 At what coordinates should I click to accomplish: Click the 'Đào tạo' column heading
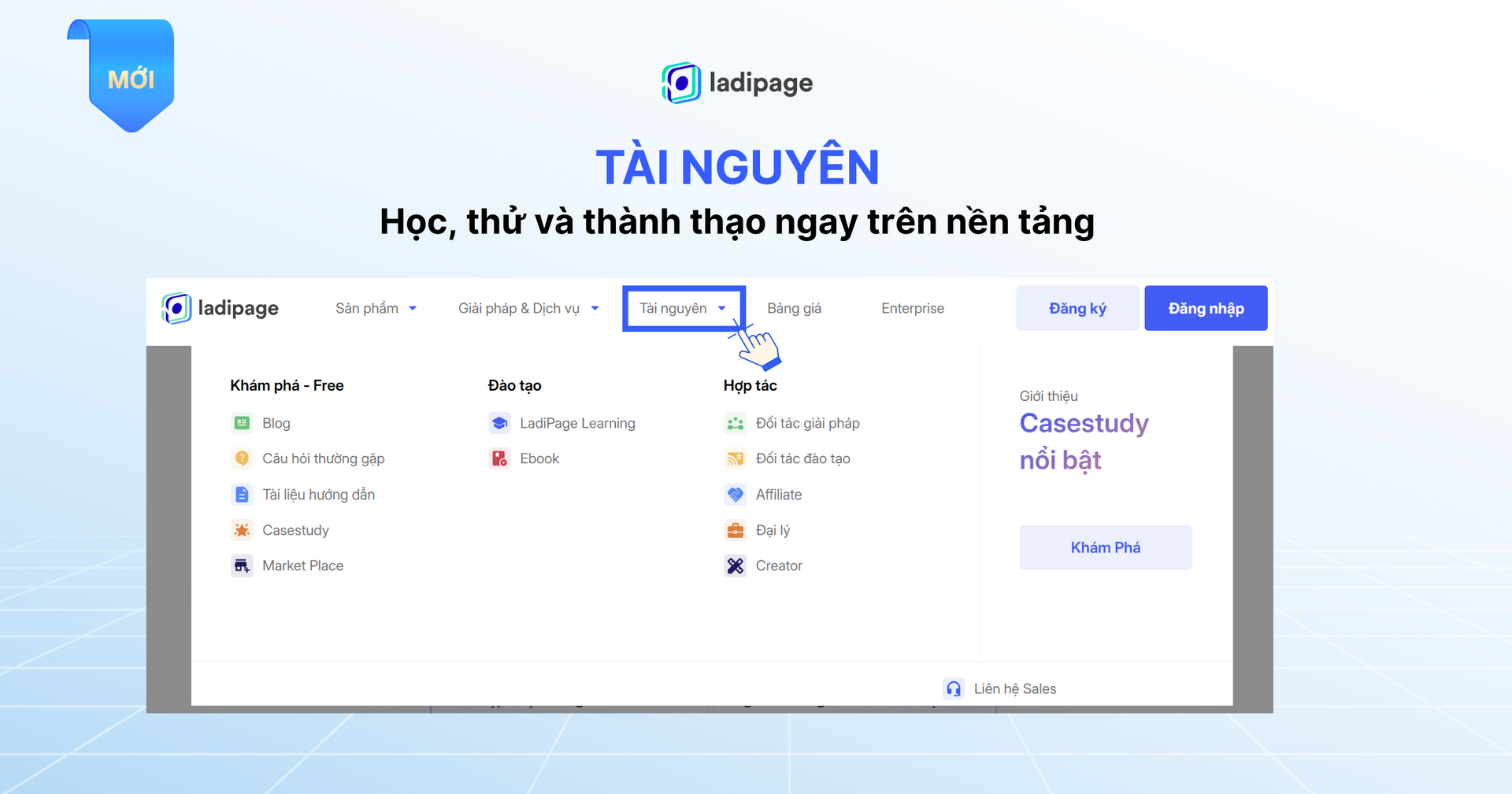tap(514, 385)
